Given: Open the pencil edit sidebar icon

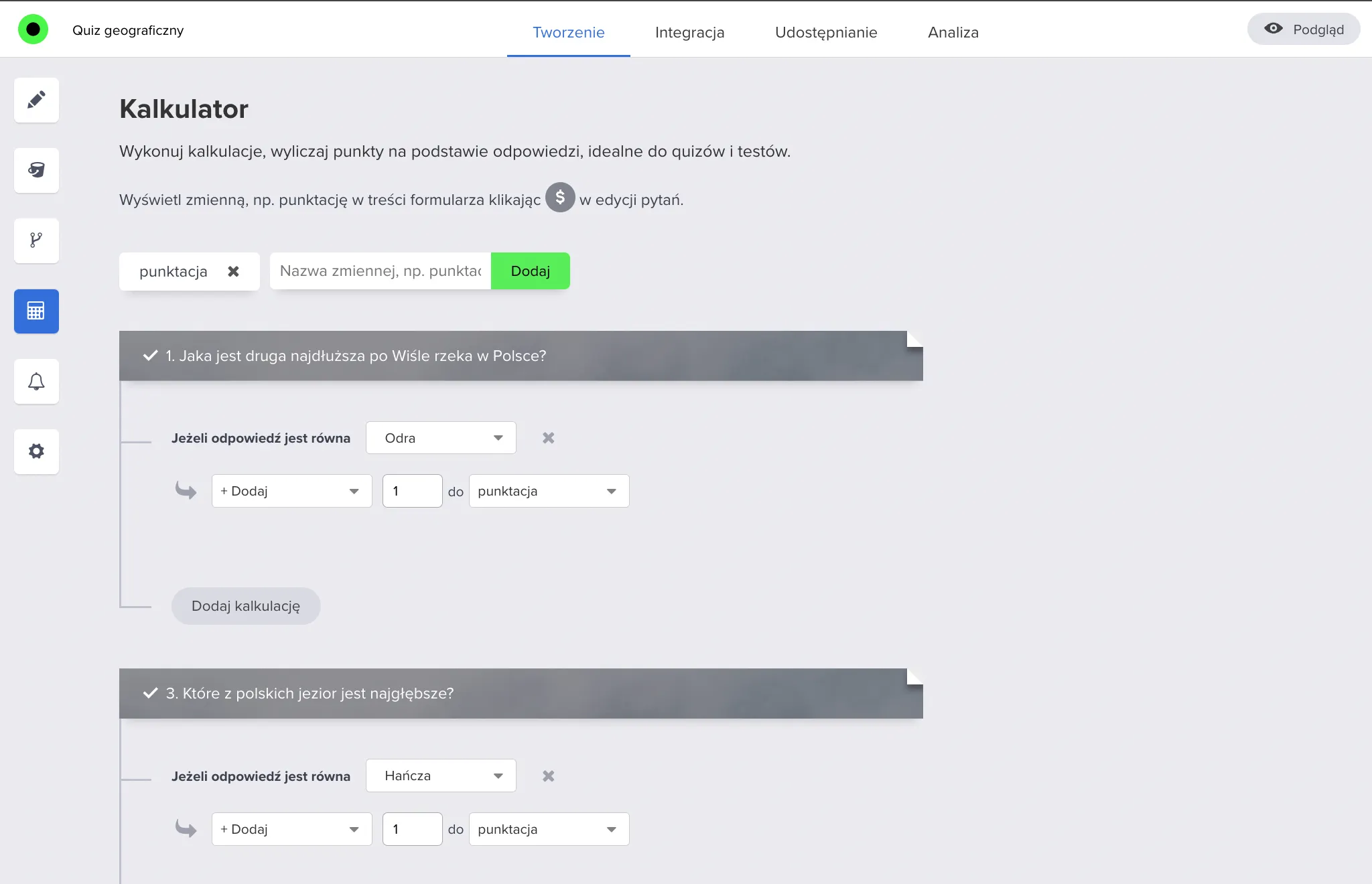Looking at the screenshot, I should pyautogui.click(x=36, y=100).
